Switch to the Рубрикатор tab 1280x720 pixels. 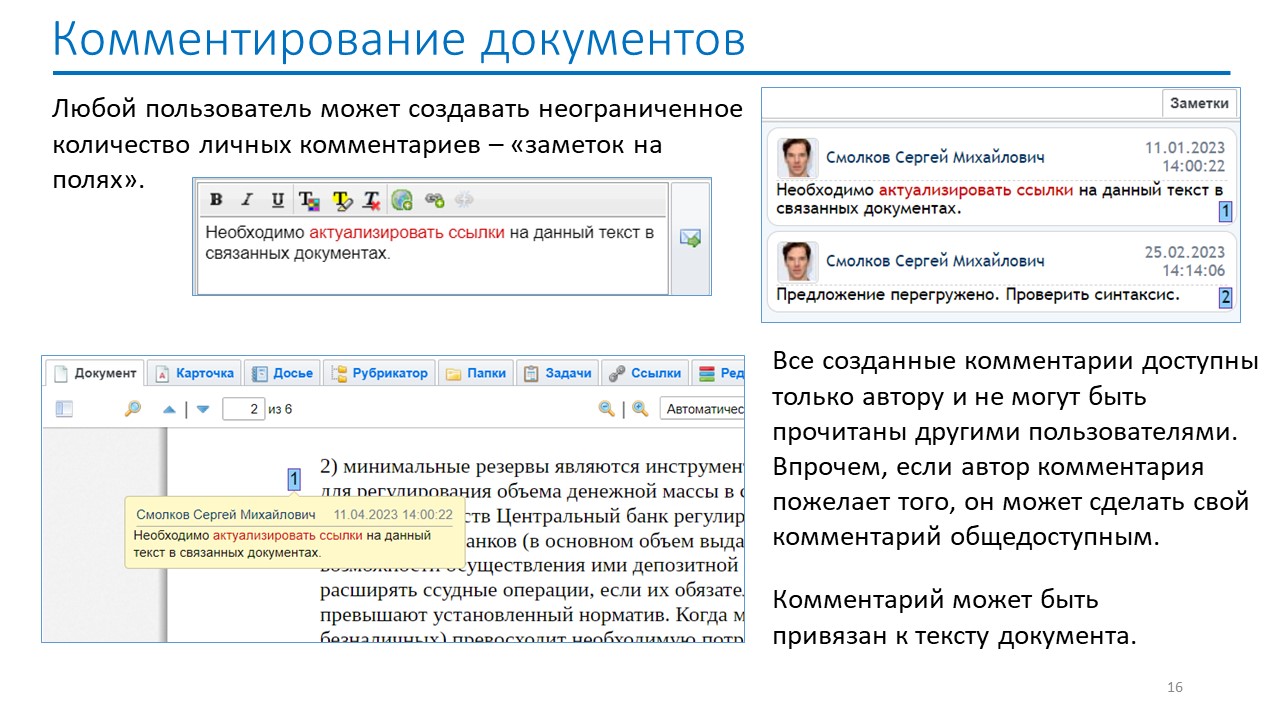point(379,373)
